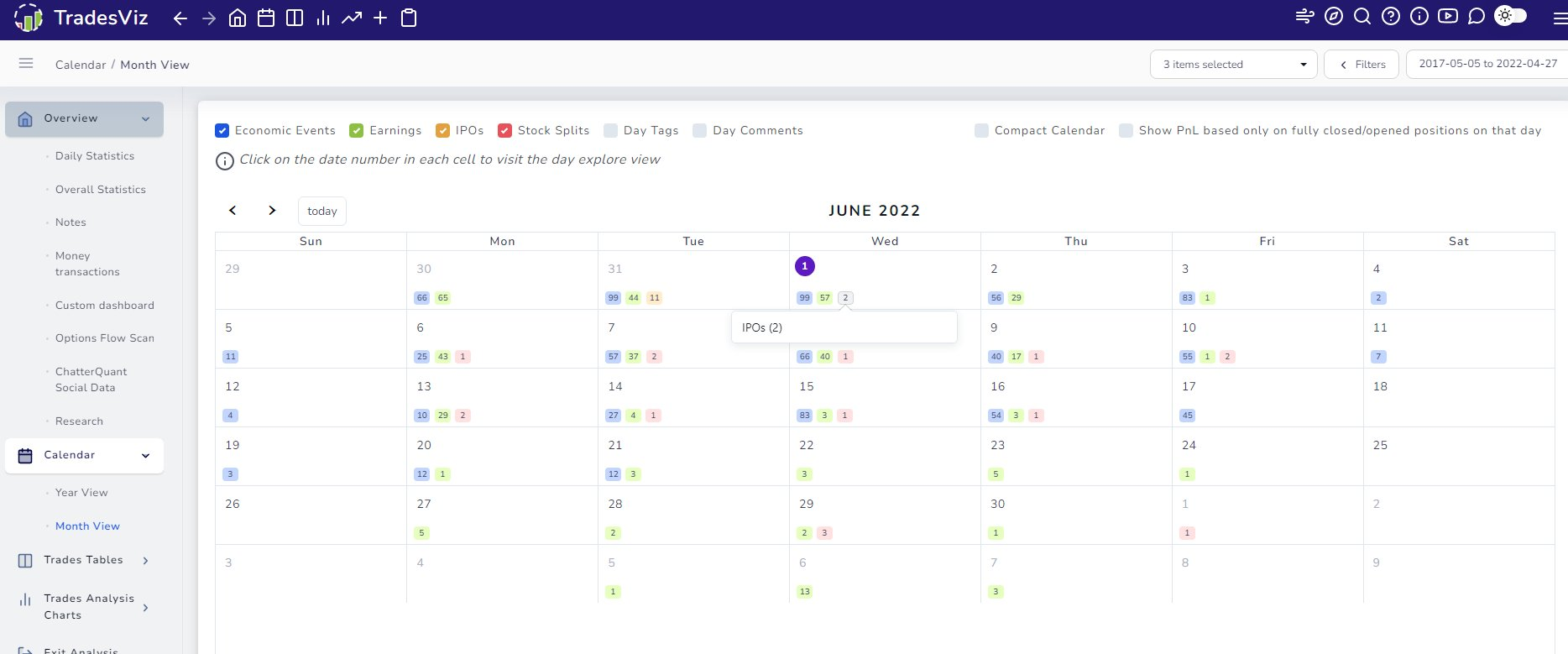Click the orange 11 badge on May 31
Image resolution: width=1568 pixels, height=654 pixels.
click(654, 298)
